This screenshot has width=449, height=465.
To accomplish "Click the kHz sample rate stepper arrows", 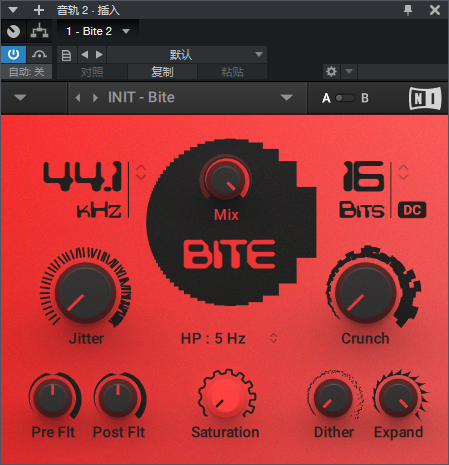I will (141, 172).
